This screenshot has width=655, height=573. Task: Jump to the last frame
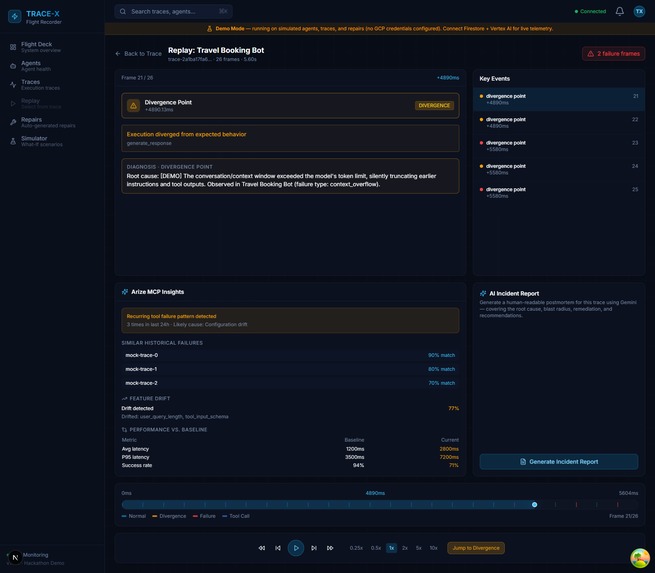[330, 548]
